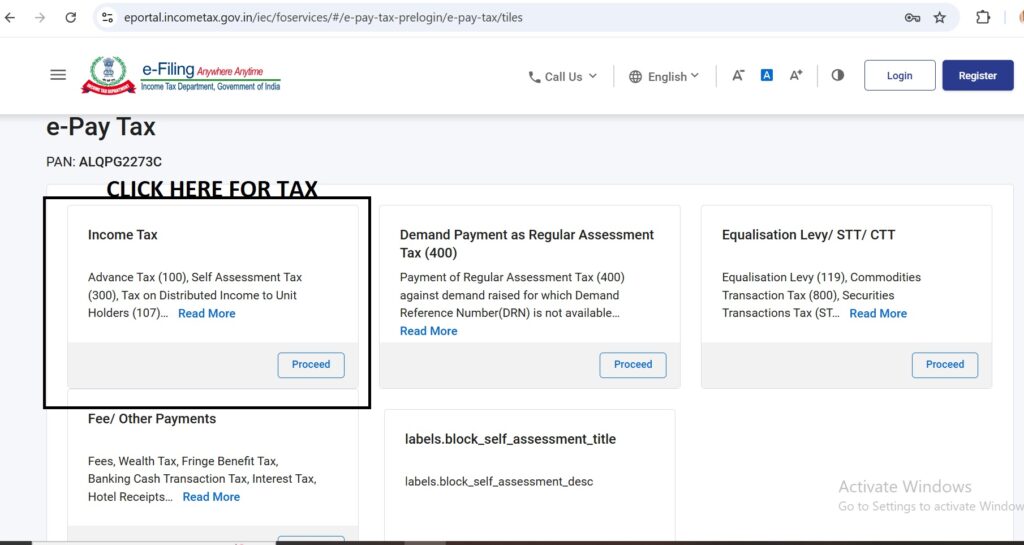Bookmark this page with star icon

point(940,18)
